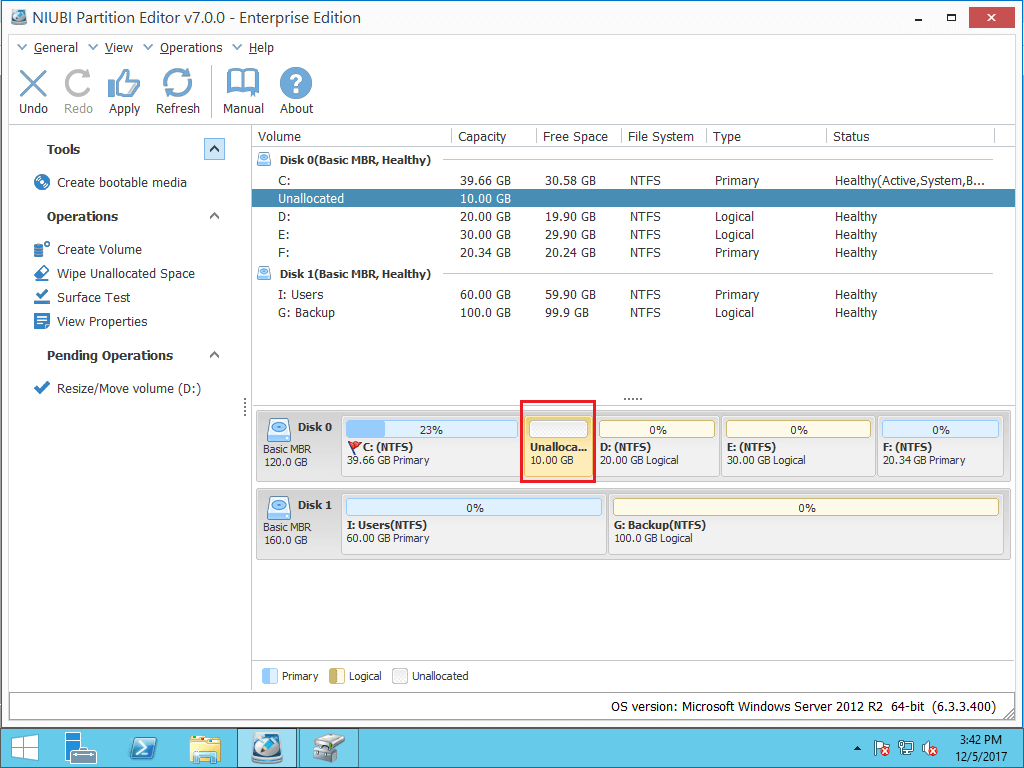Click the NIUBI Partition Editor taskbar icon
The height and width of the screenshot is (768, 1024).
[267, 748]
